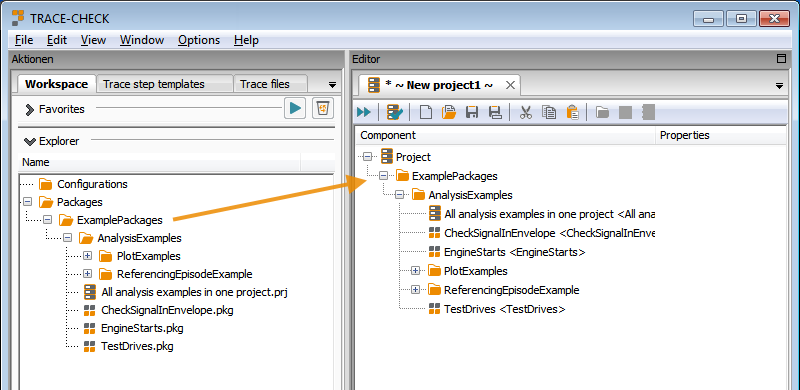Click the gray notched block toolbar icon

tap(648, 112)
